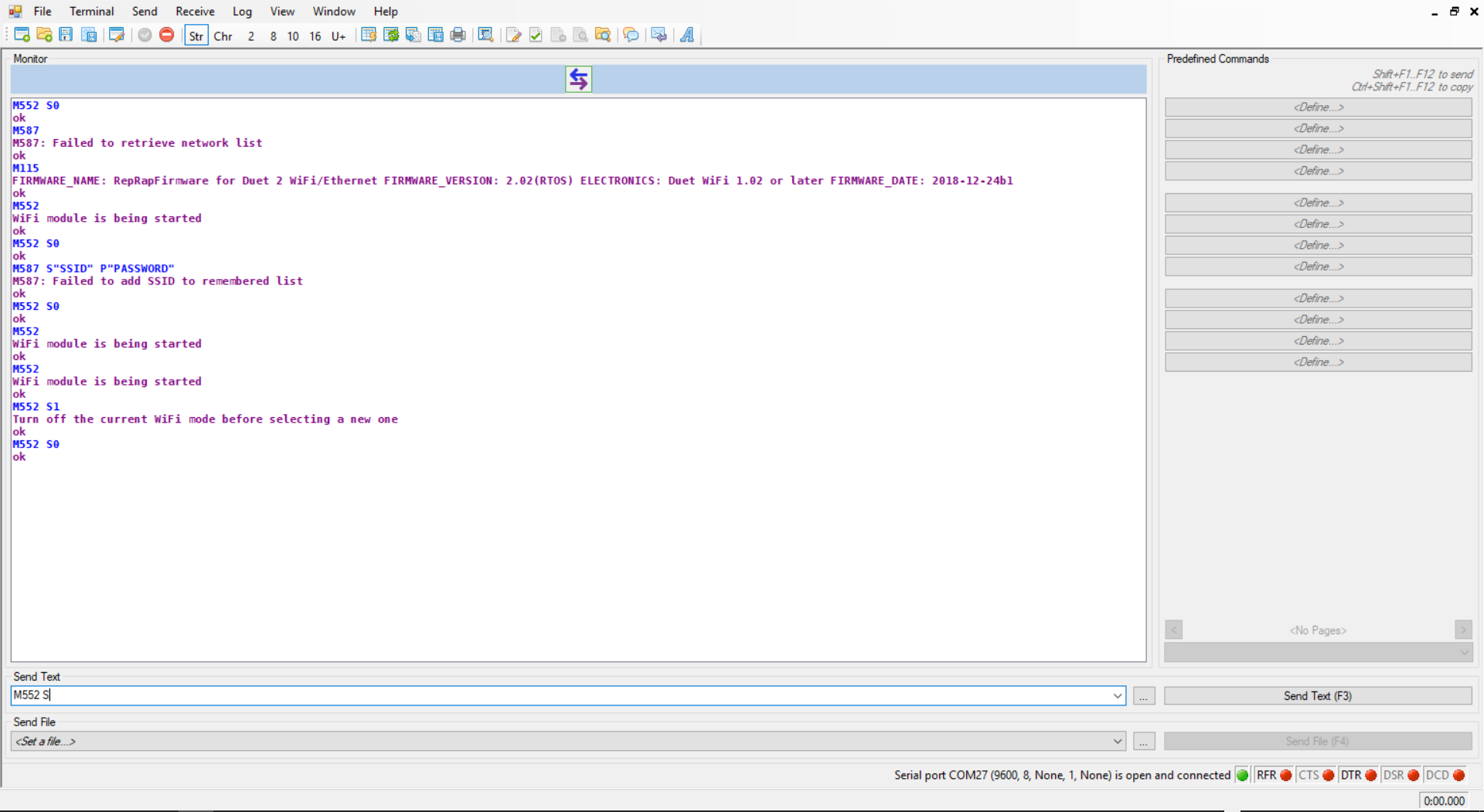Copy monitor contents to clipboard icon

coord(414,35)
